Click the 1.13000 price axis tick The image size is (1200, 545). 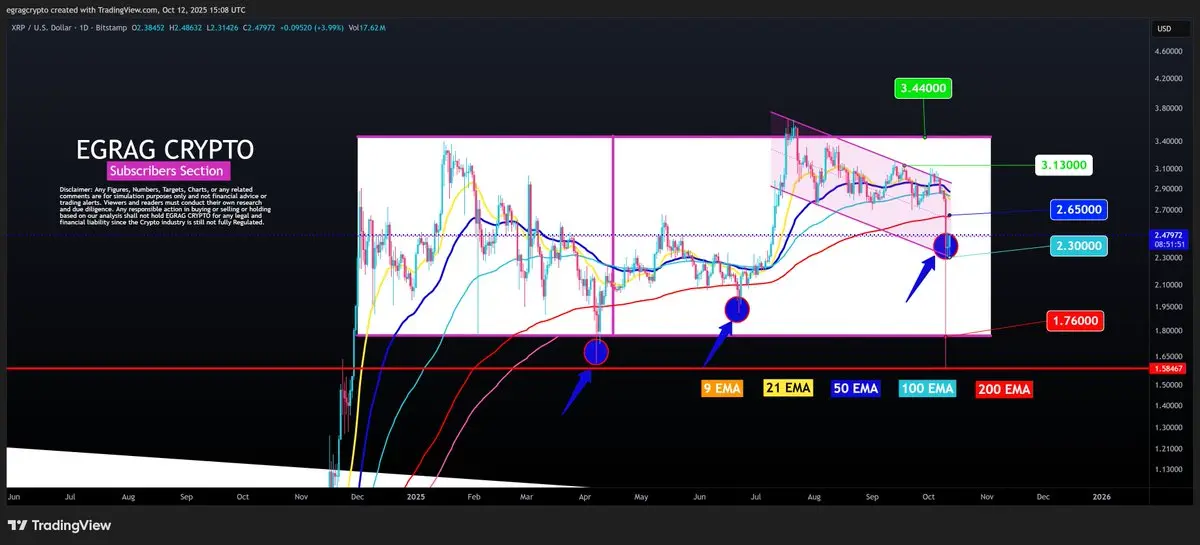click(x=1170, y=468)
